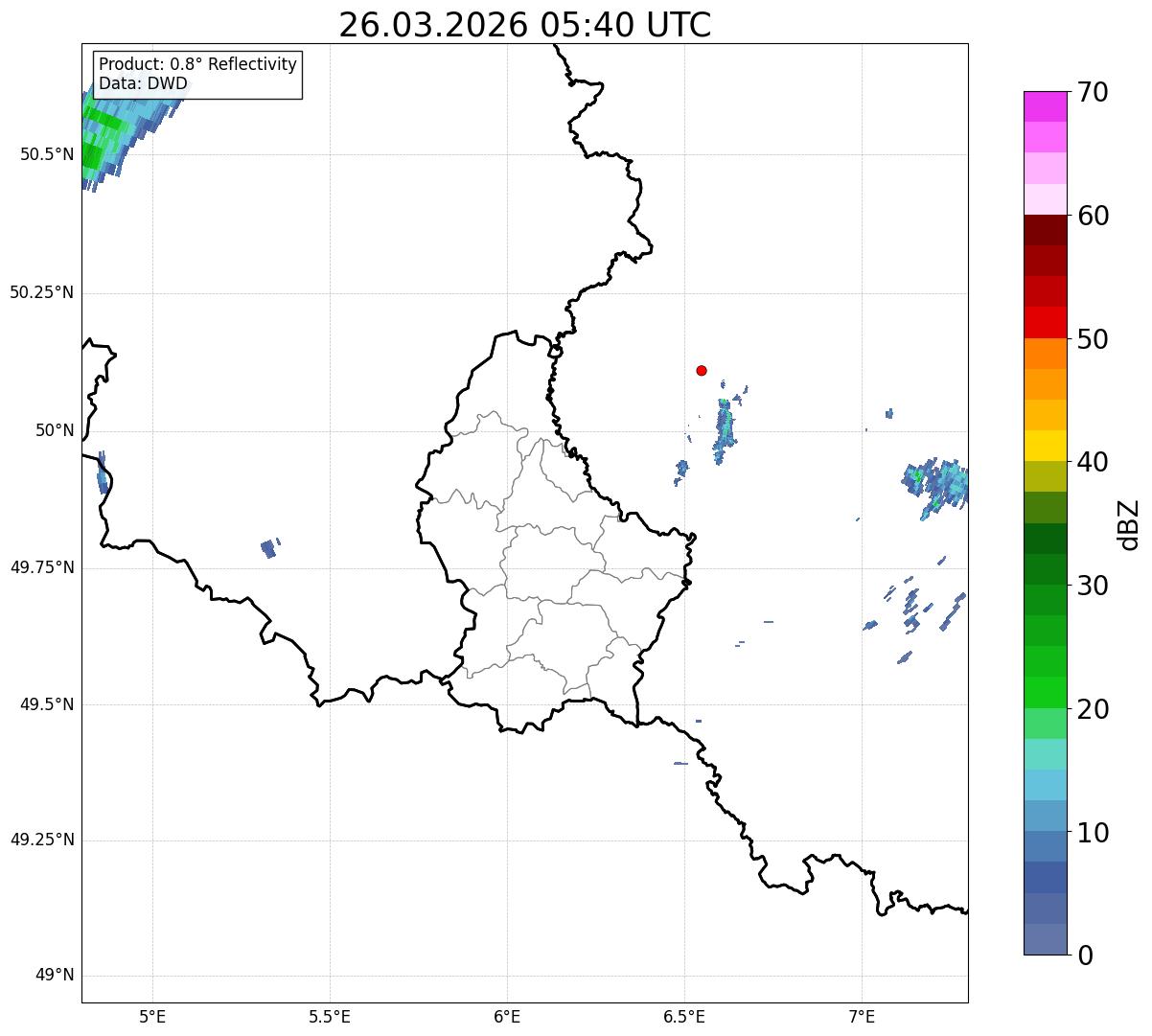Viewport: 1152px width, 1036px height.
Task: Pick the magenta swatch at top of colorbar
Action: click(1045, 106)
